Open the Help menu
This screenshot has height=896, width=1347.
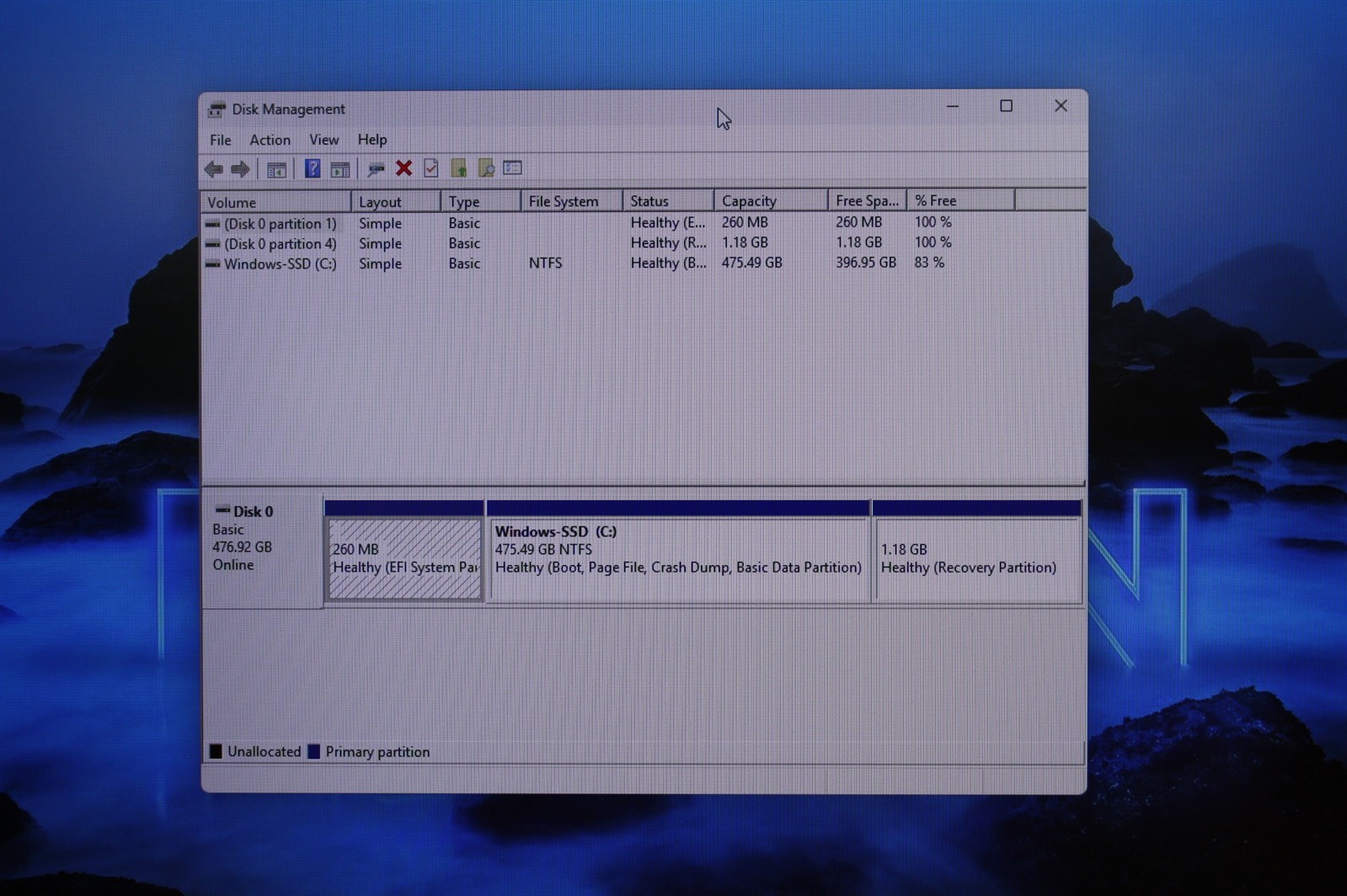click(372, 140)
